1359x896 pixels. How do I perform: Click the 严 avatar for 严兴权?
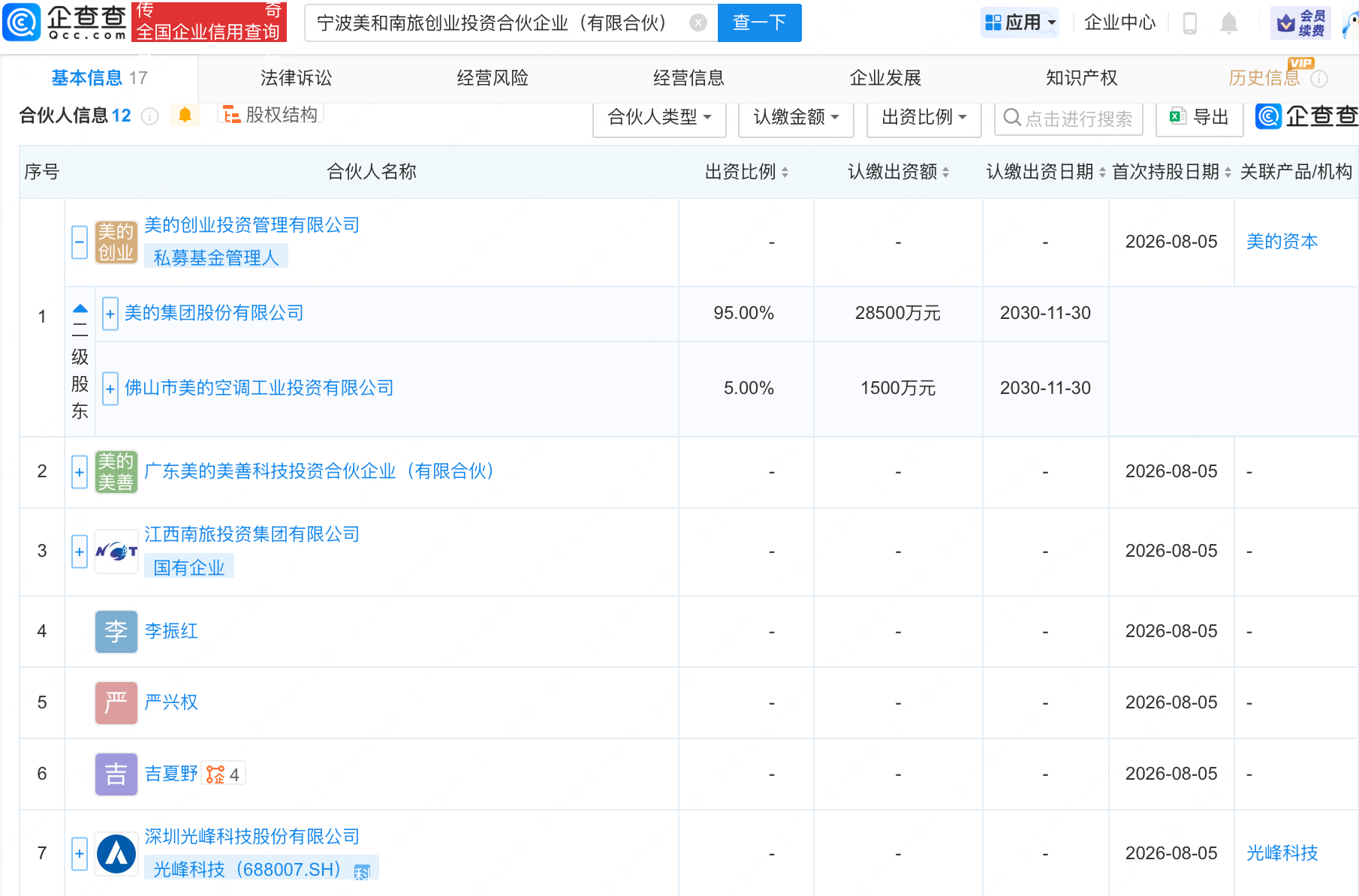116,702
